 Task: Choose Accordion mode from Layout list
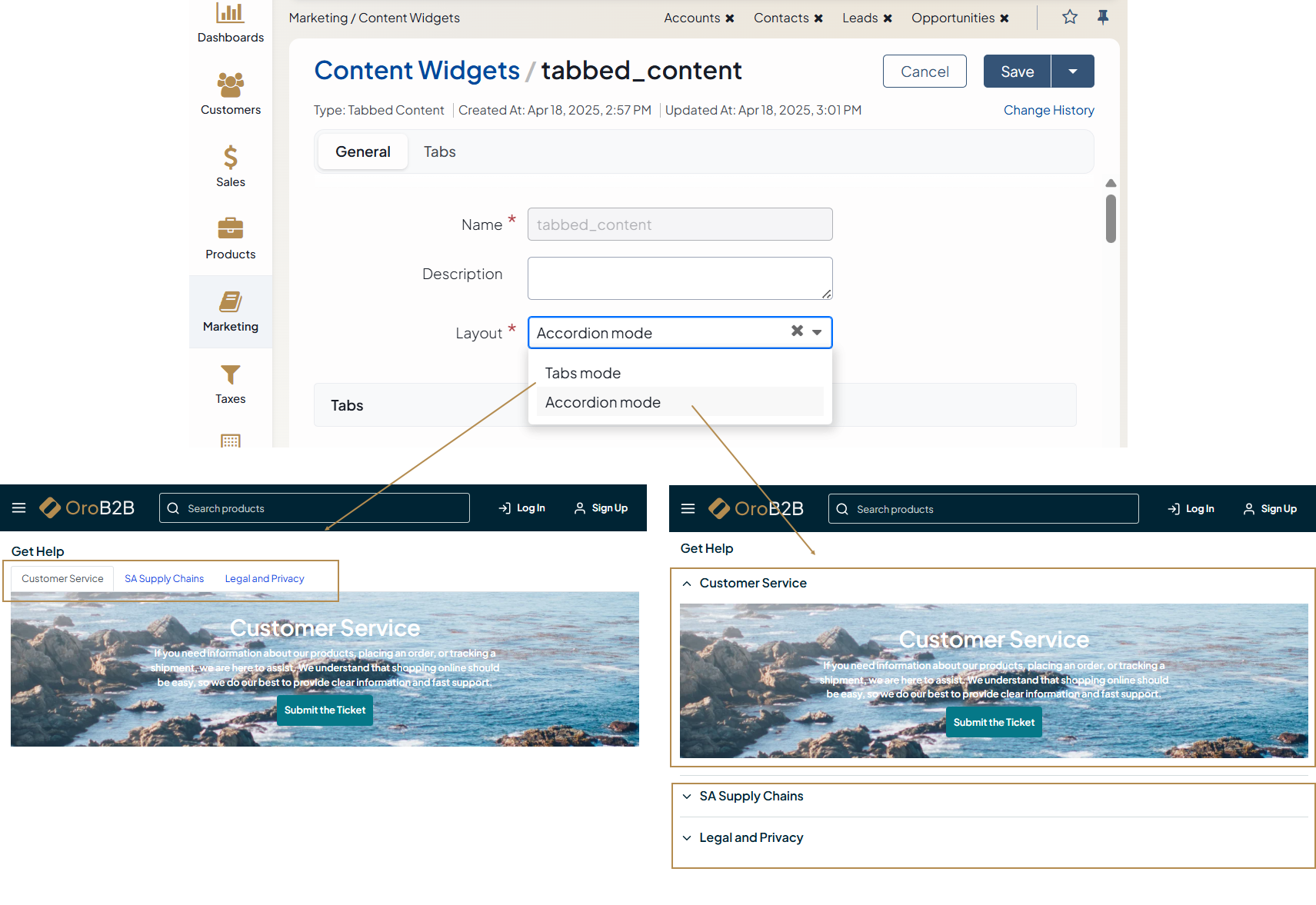tap(680, 402)
